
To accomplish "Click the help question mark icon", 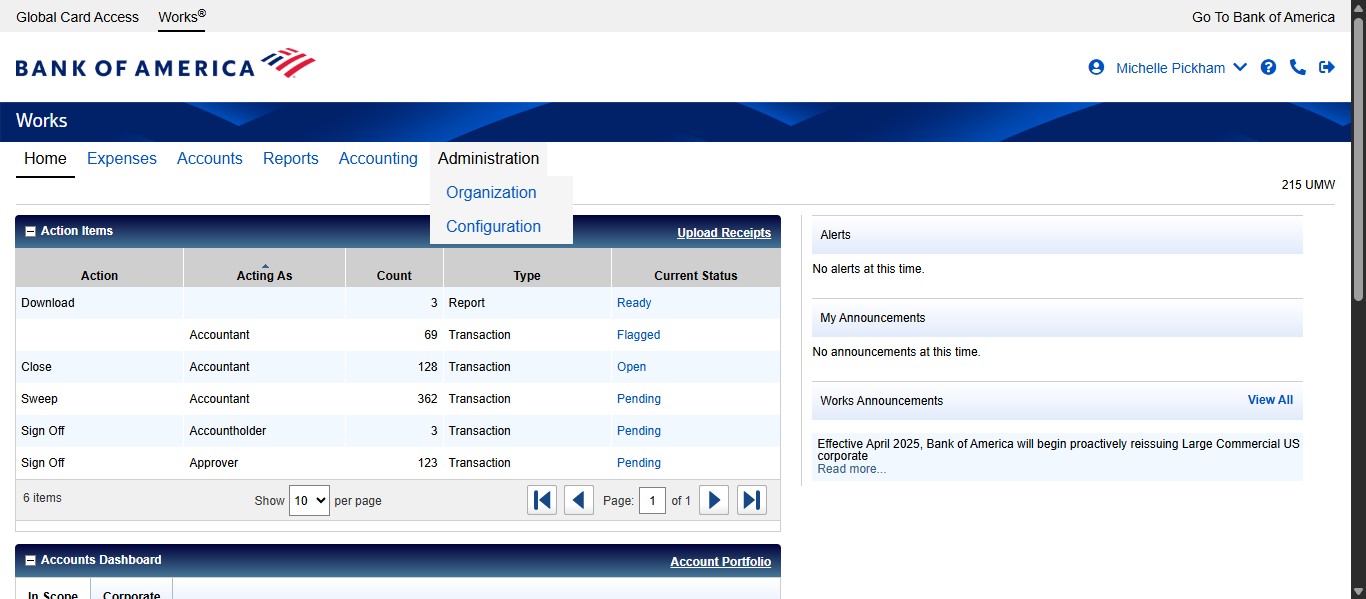I will 1268,68.
